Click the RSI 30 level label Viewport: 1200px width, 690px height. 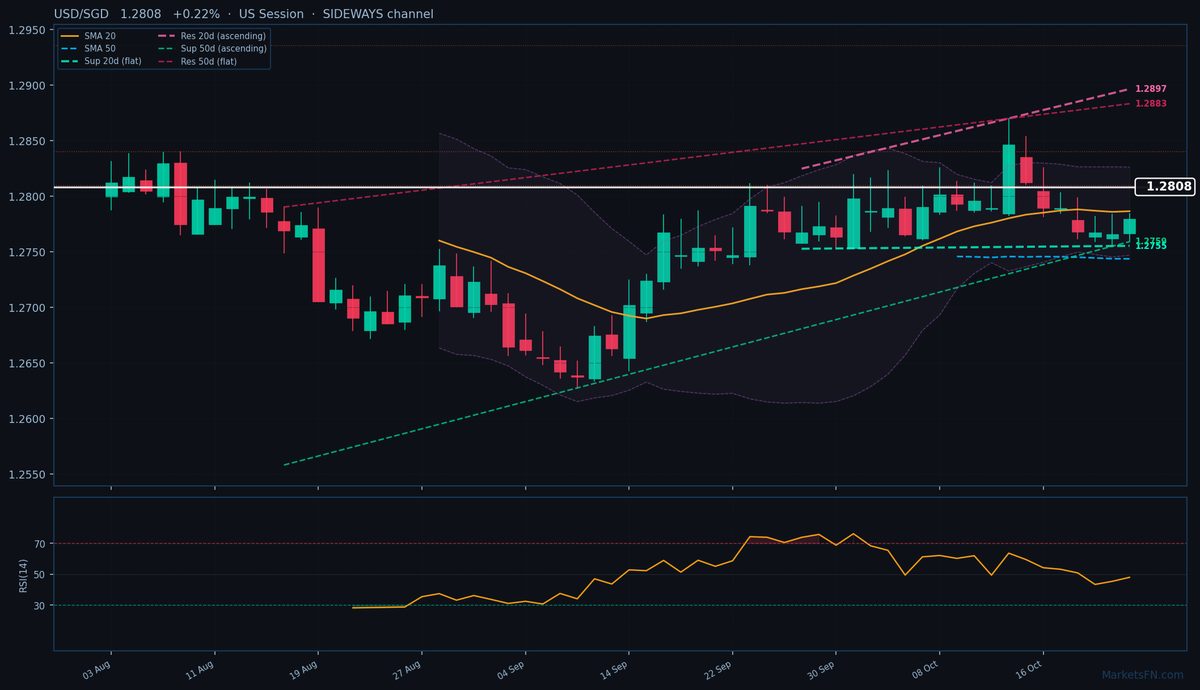point(40,606)
